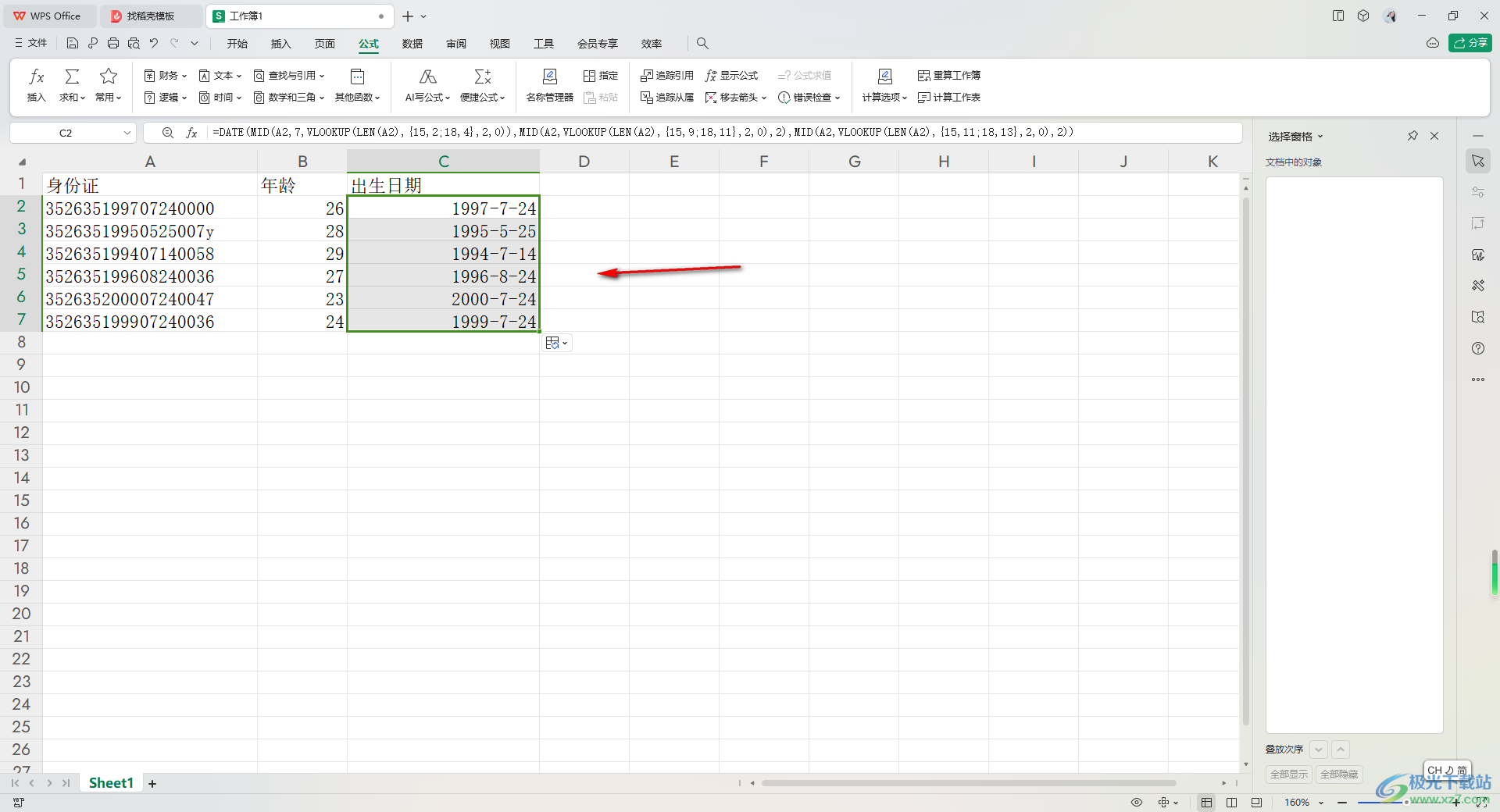Open the Name Box dropdown arrow
Viewport: 1500px width, 812px height.
point(127,134)
